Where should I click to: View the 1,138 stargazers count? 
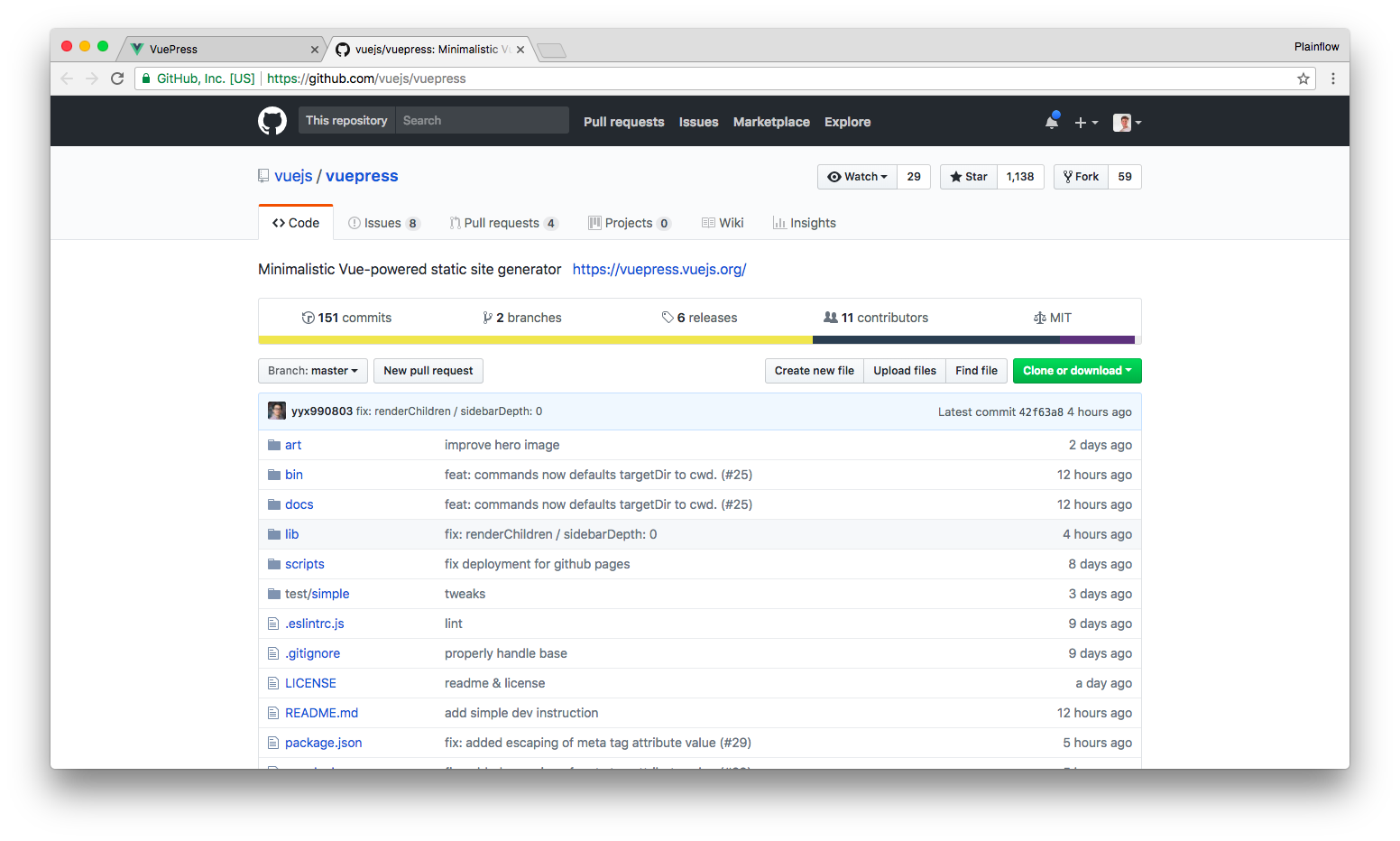point(1020,177)
